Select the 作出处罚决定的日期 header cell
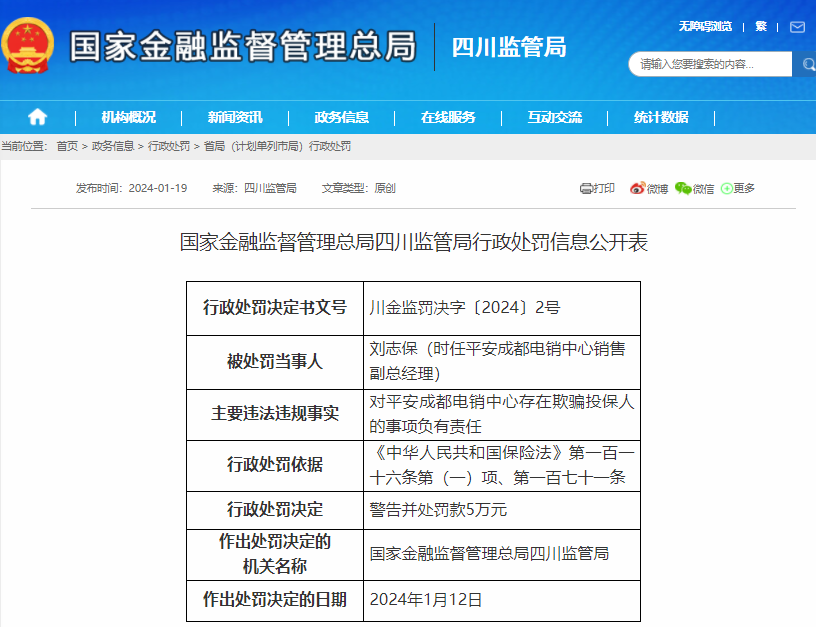Viewport: 816px width, 627px height. (275, 600)
